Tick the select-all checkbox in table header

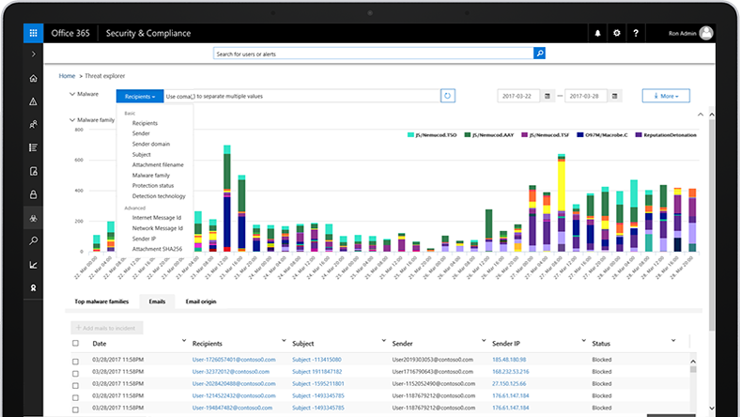click(x=76, y=343)
